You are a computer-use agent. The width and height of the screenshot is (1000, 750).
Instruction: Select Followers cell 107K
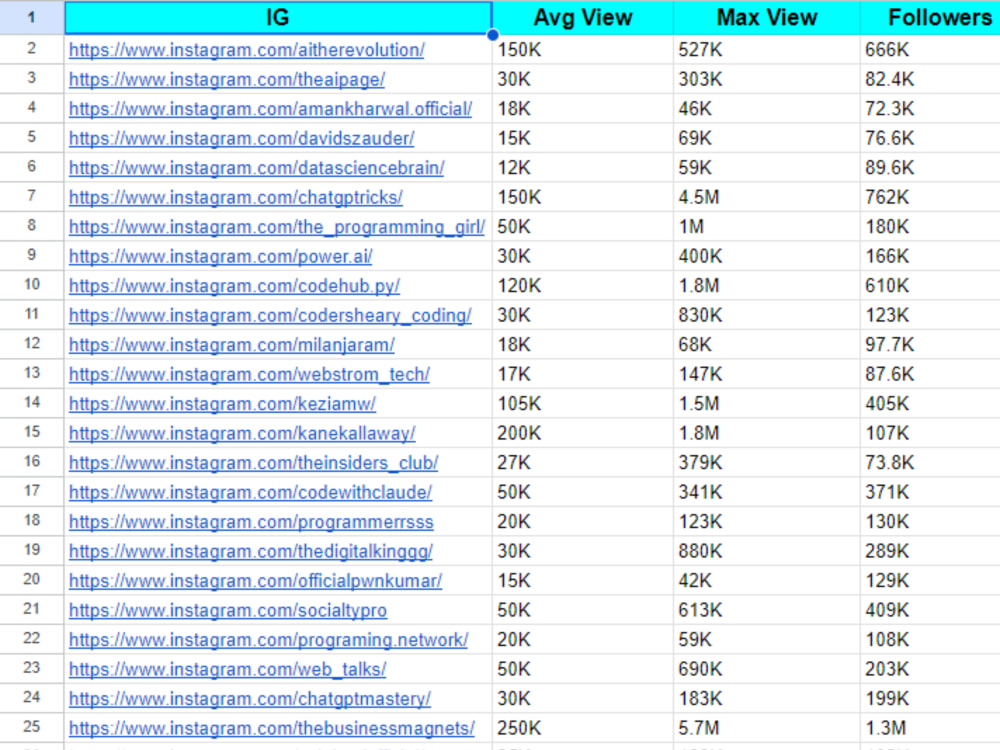tap(930, 433)
